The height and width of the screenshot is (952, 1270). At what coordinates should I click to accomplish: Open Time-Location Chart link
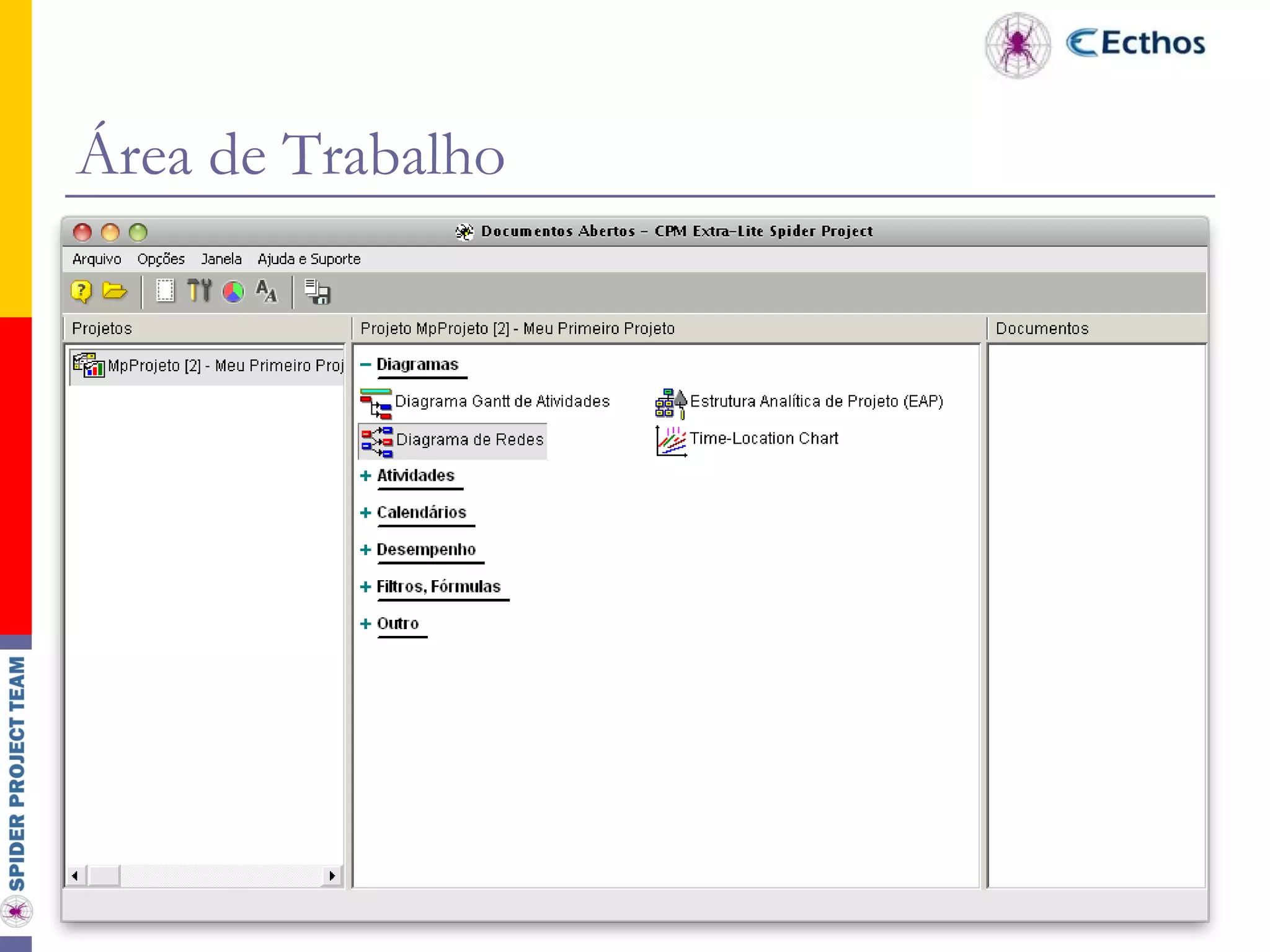[x=764, y=439]
